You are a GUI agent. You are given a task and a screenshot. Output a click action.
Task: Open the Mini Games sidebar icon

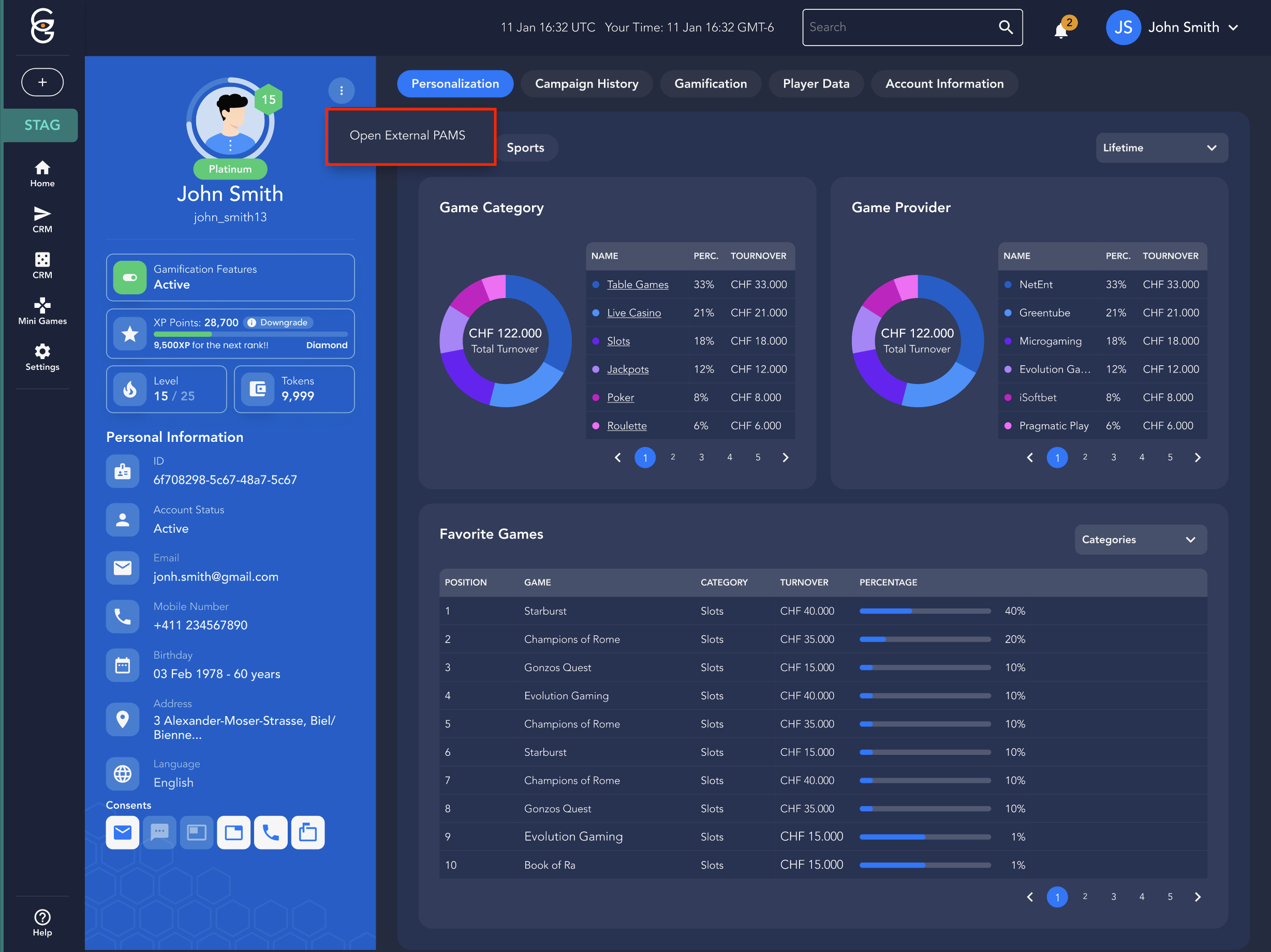(x=42, y=311)
